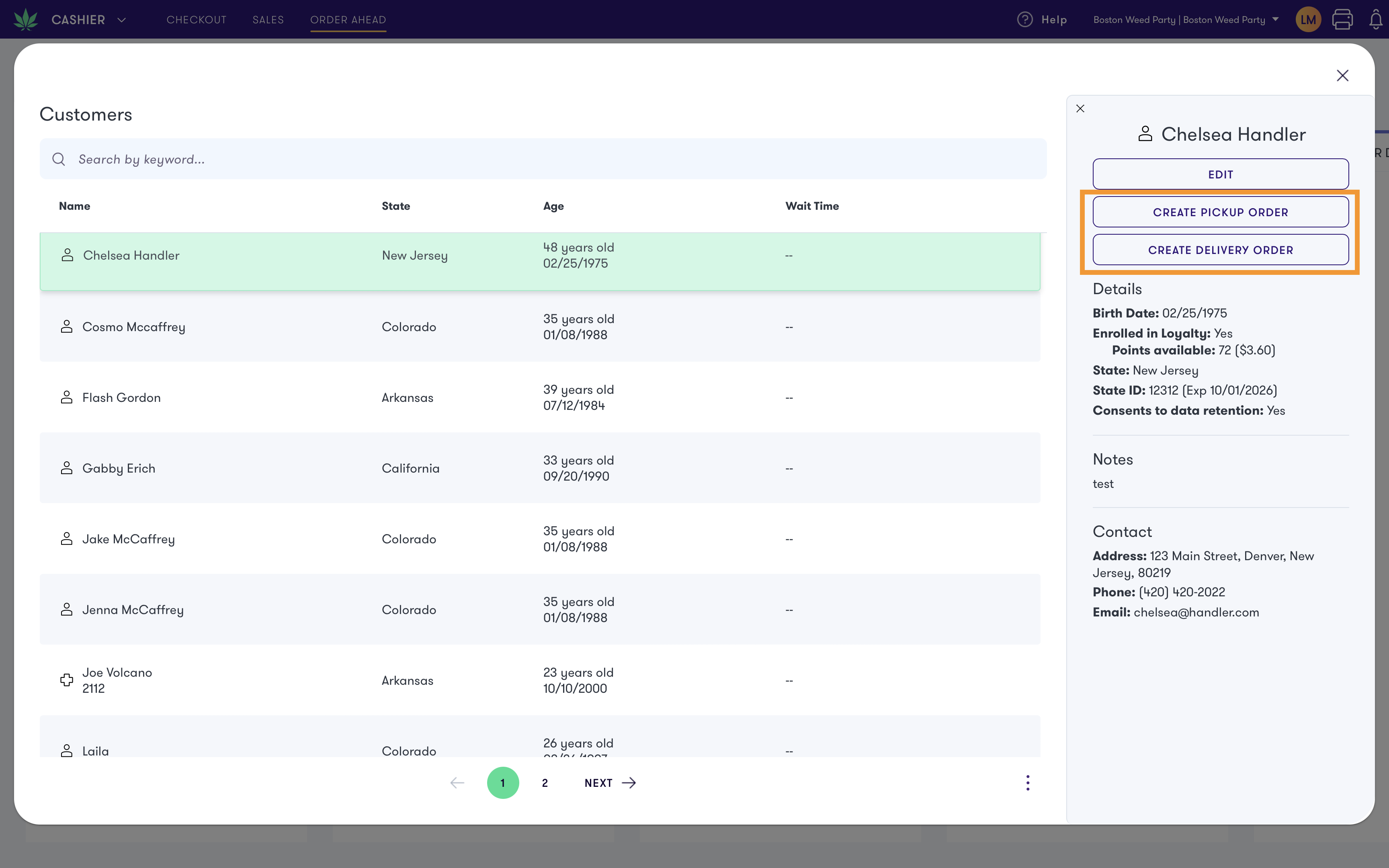Image resolution: width=1389 pixels, height=868 pixels.
Task: Click Create Delivery Order button
Action: point(1220,250)
